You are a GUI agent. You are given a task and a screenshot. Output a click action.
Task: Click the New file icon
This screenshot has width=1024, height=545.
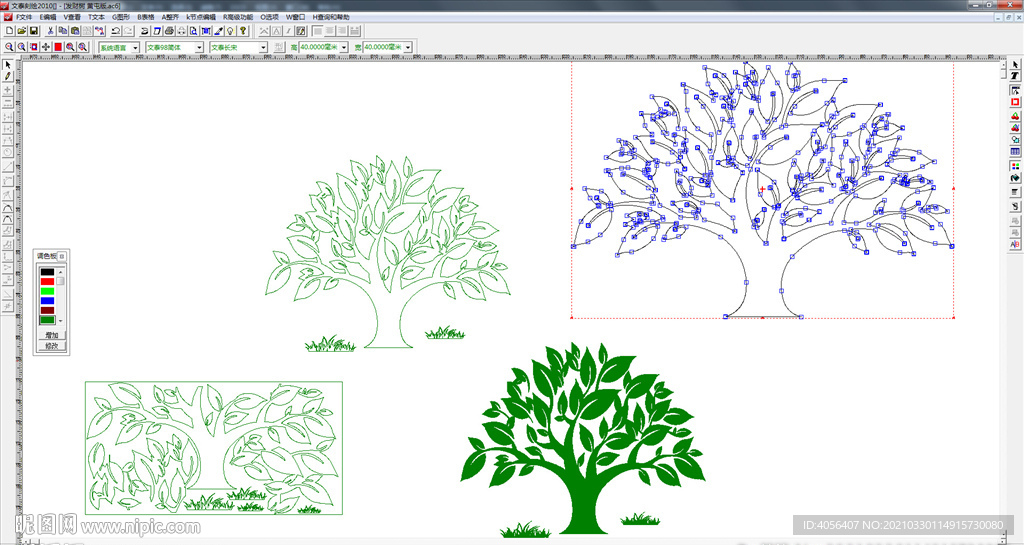9,31
